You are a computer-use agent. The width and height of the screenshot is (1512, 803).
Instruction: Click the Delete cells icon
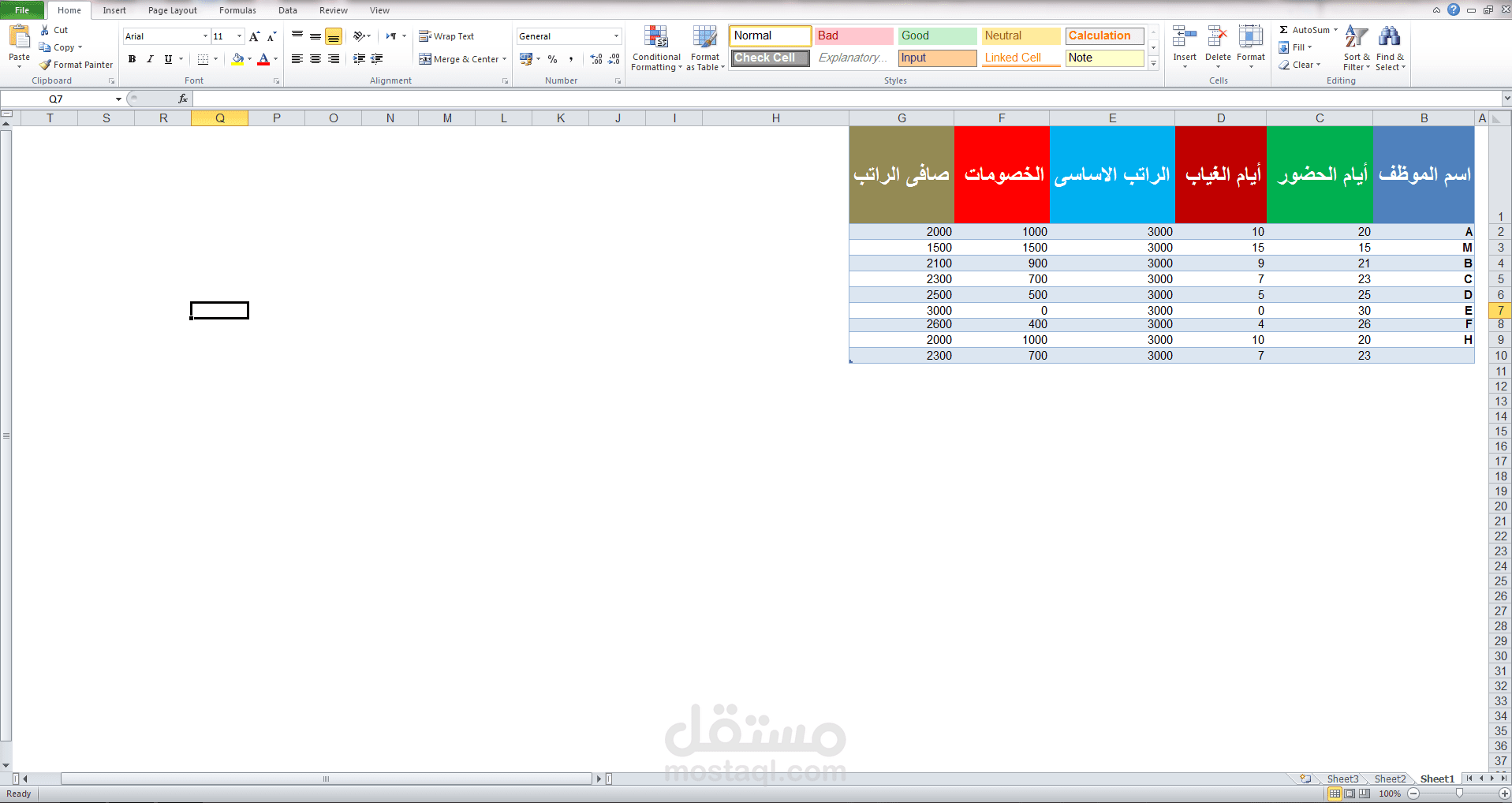coord(1218,37)
